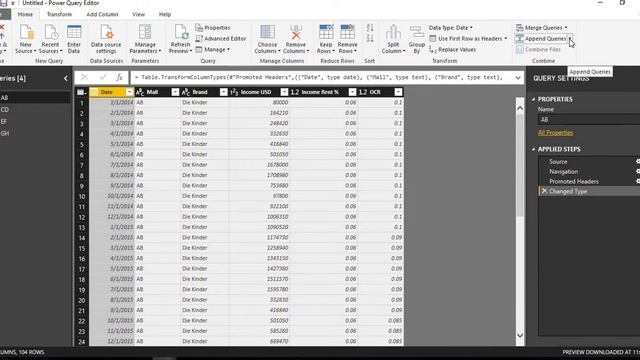Open query Properties

coord(213,28)
